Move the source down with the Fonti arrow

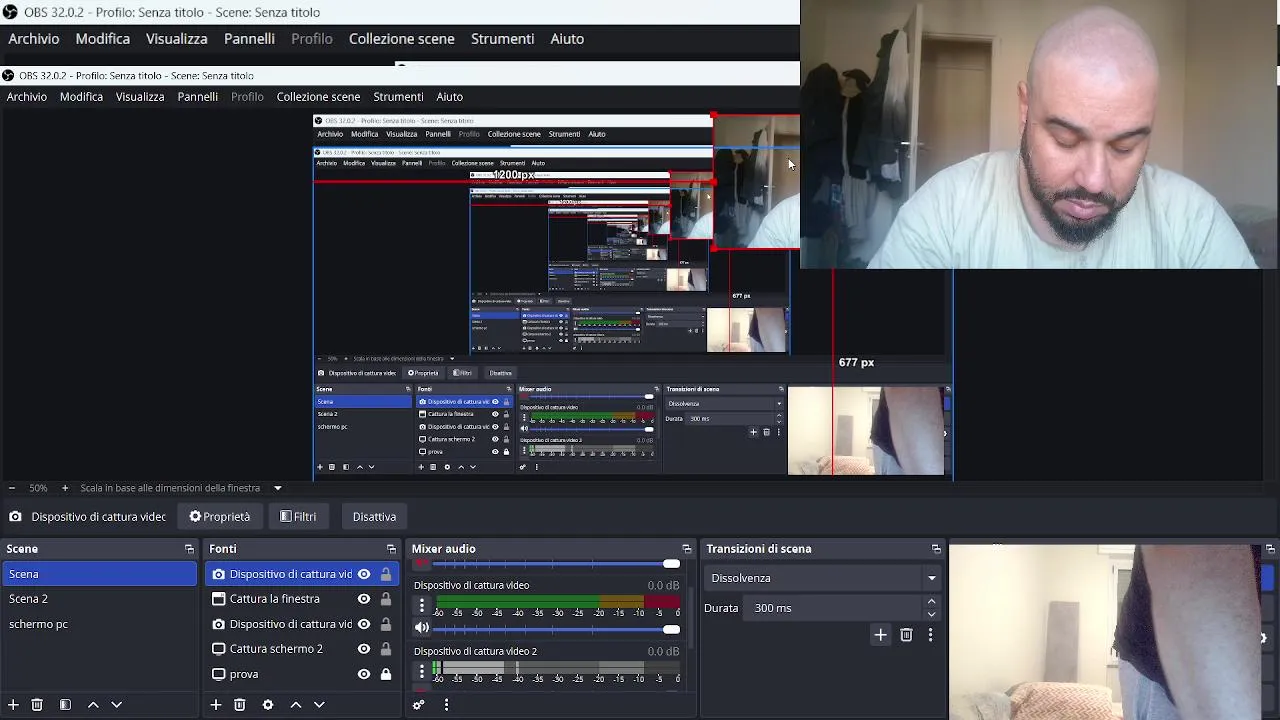[319, 705]
